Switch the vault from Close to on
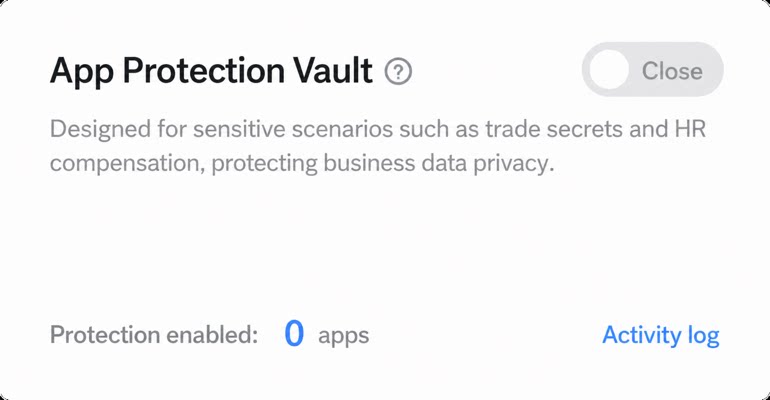770x400 pixels. tap(652, 70)
